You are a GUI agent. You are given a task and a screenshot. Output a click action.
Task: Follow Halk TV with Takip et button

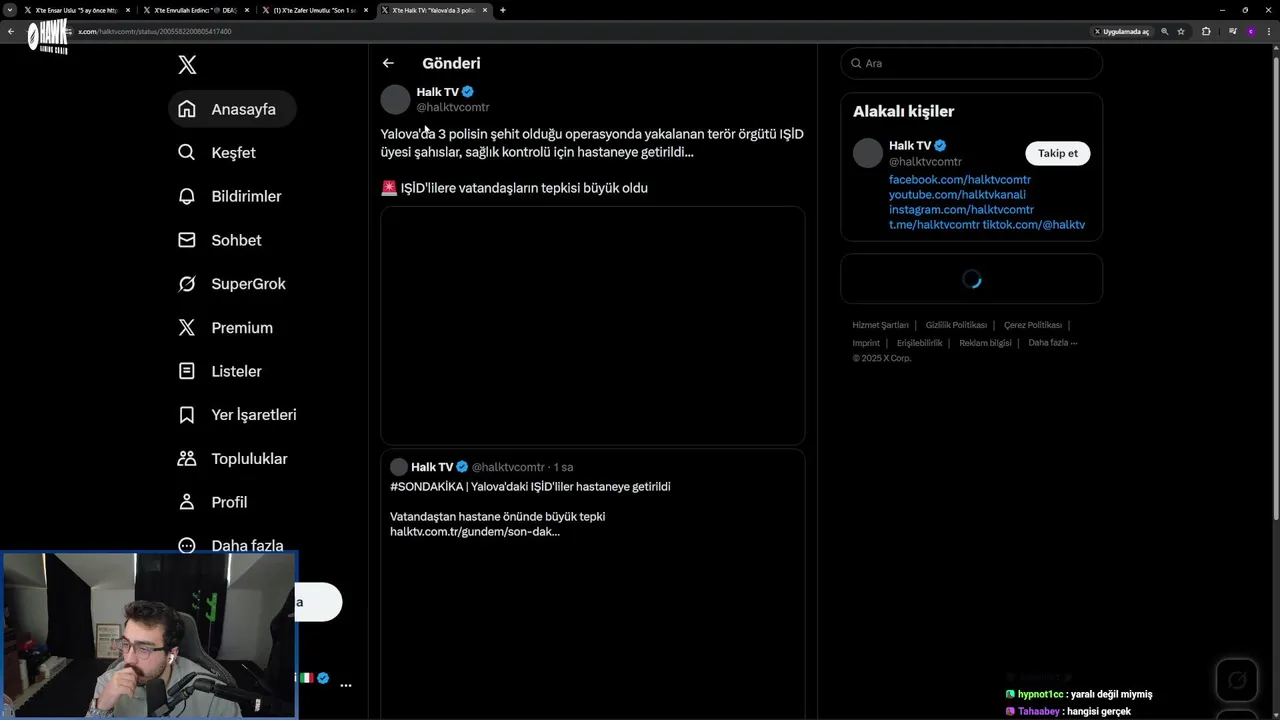1058,153
